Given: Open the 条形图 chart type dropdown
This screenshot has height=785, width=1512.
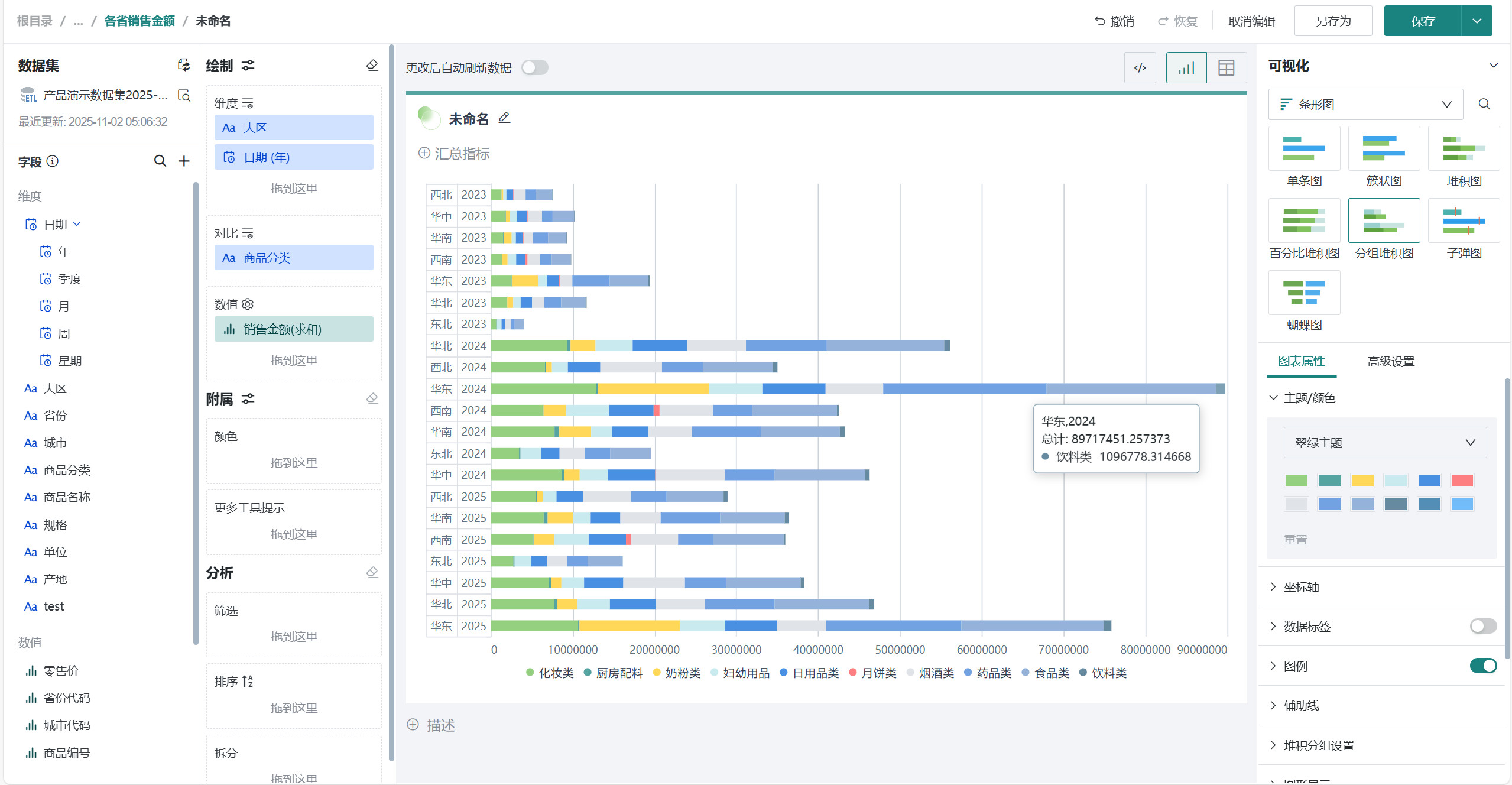Looking at the screenshot, I should click(x=1365, y=104).
